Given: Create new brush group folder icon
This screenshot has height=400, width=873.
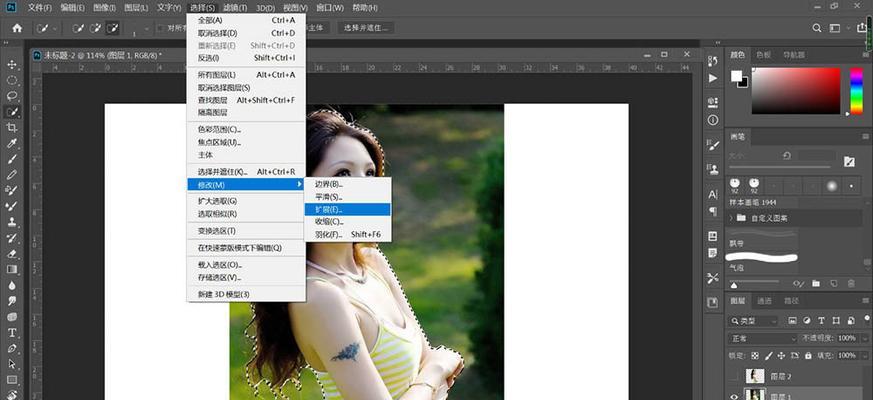Looking at the screenshot, I should coord(816,284).
